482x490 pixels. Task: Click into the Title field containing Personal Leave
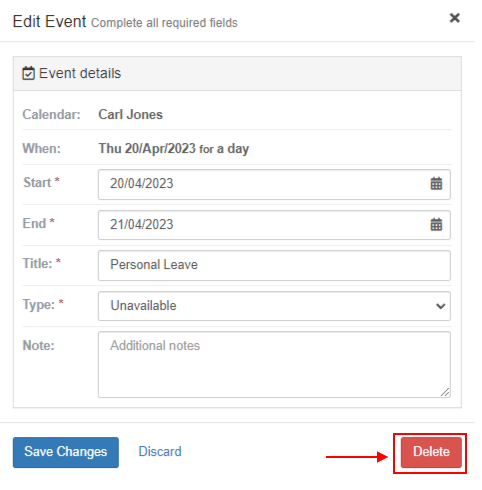click(274, 265)
